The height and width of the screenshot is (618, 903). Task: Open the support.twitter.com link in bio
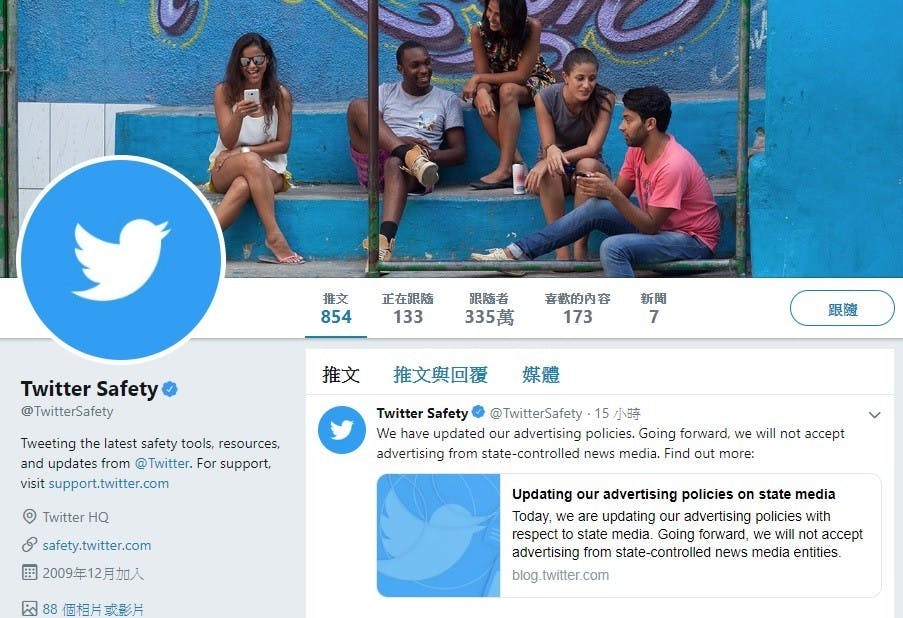click(x=109, y=483)
